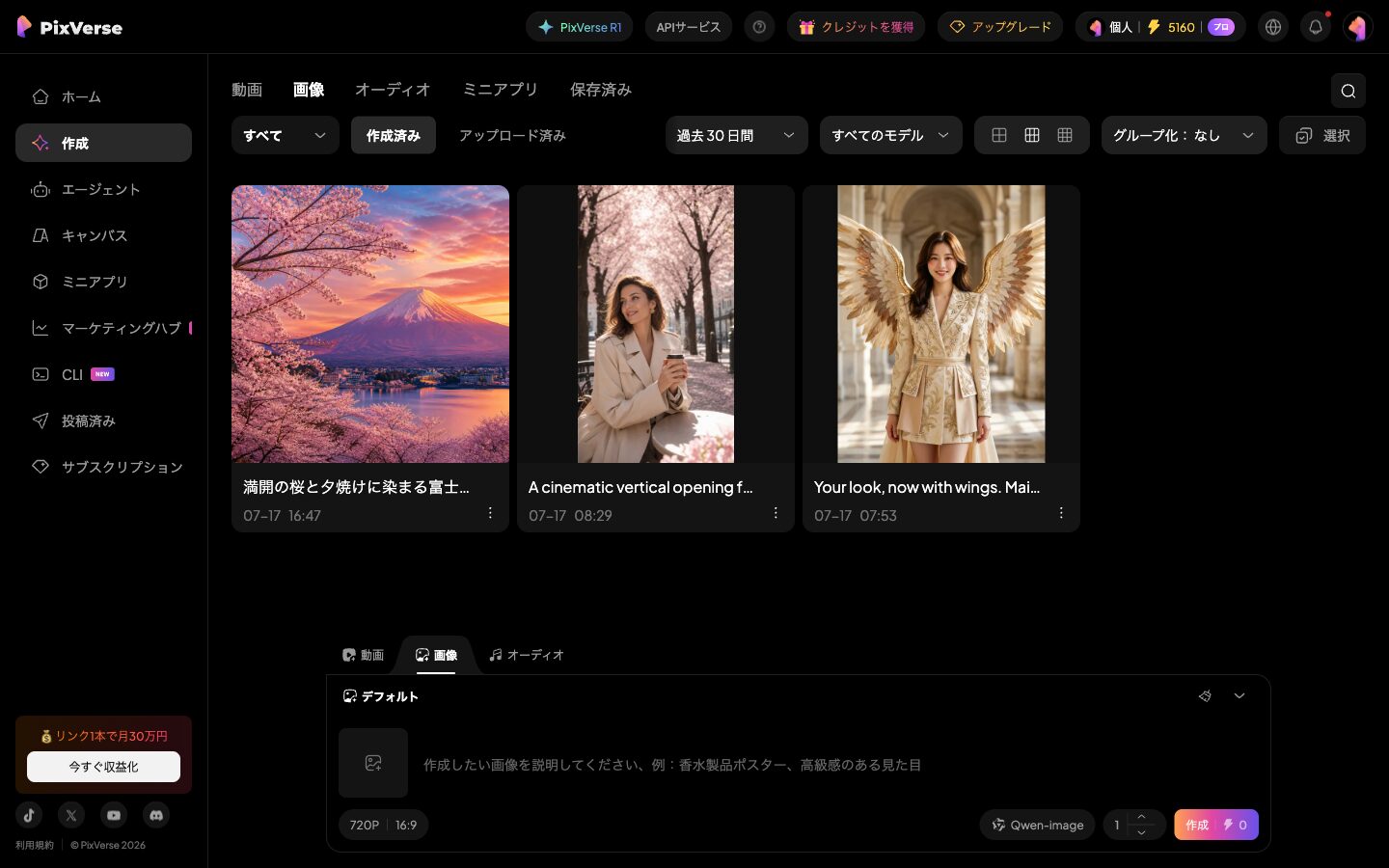Decrease the image count stepper
Viewport: 1389px width, 868px height.
tap(1141, 832)
